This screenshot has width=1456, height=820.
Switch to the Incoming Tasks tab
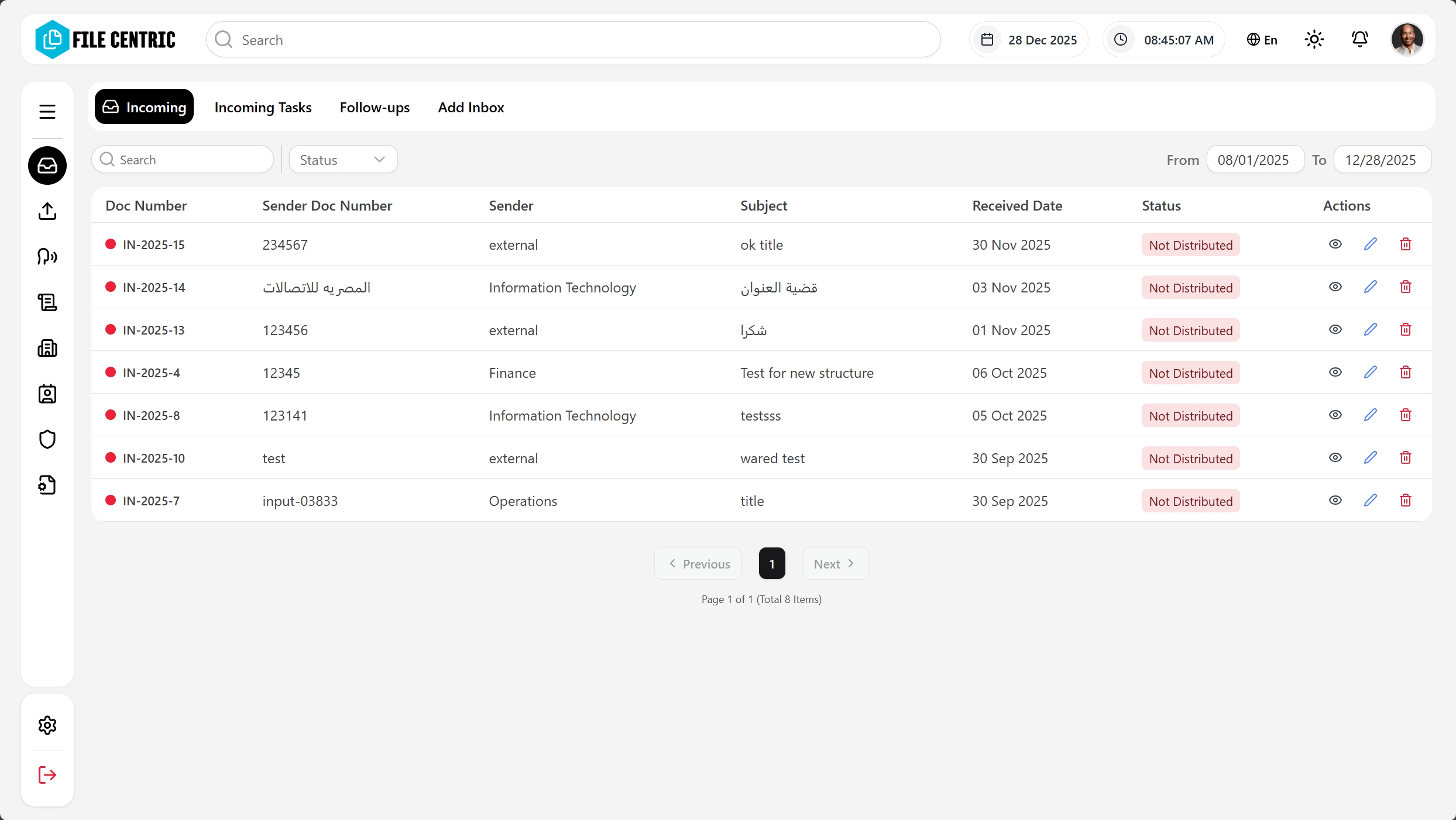pyautogui.click(x=263, y=106)
